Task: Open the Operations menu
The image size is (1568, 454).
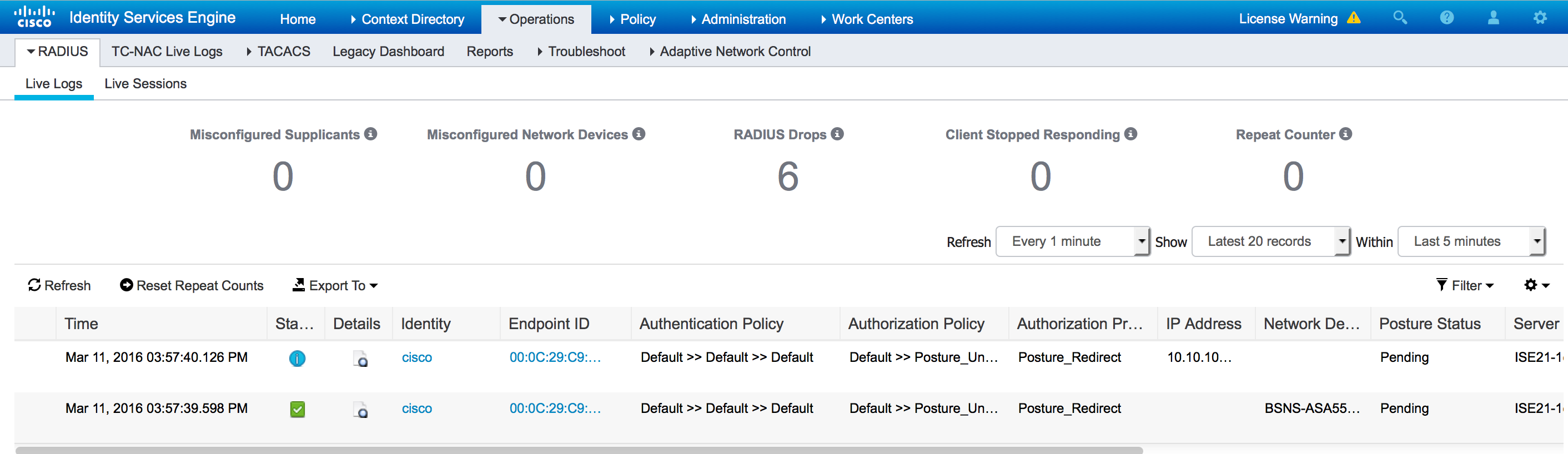Action: (536, 19)
